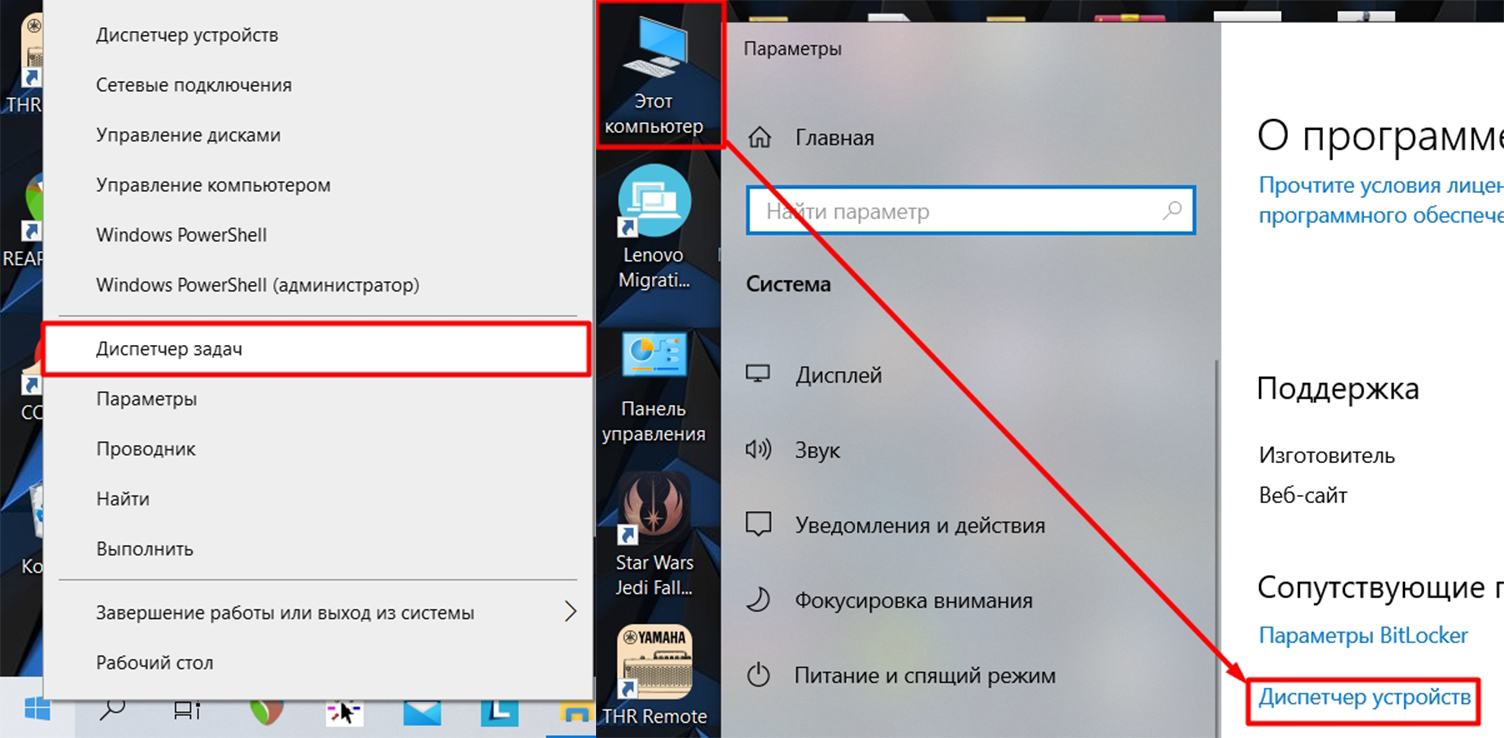
Task: Open Панель управления desktop icon
Action: (x=655, y=385)
